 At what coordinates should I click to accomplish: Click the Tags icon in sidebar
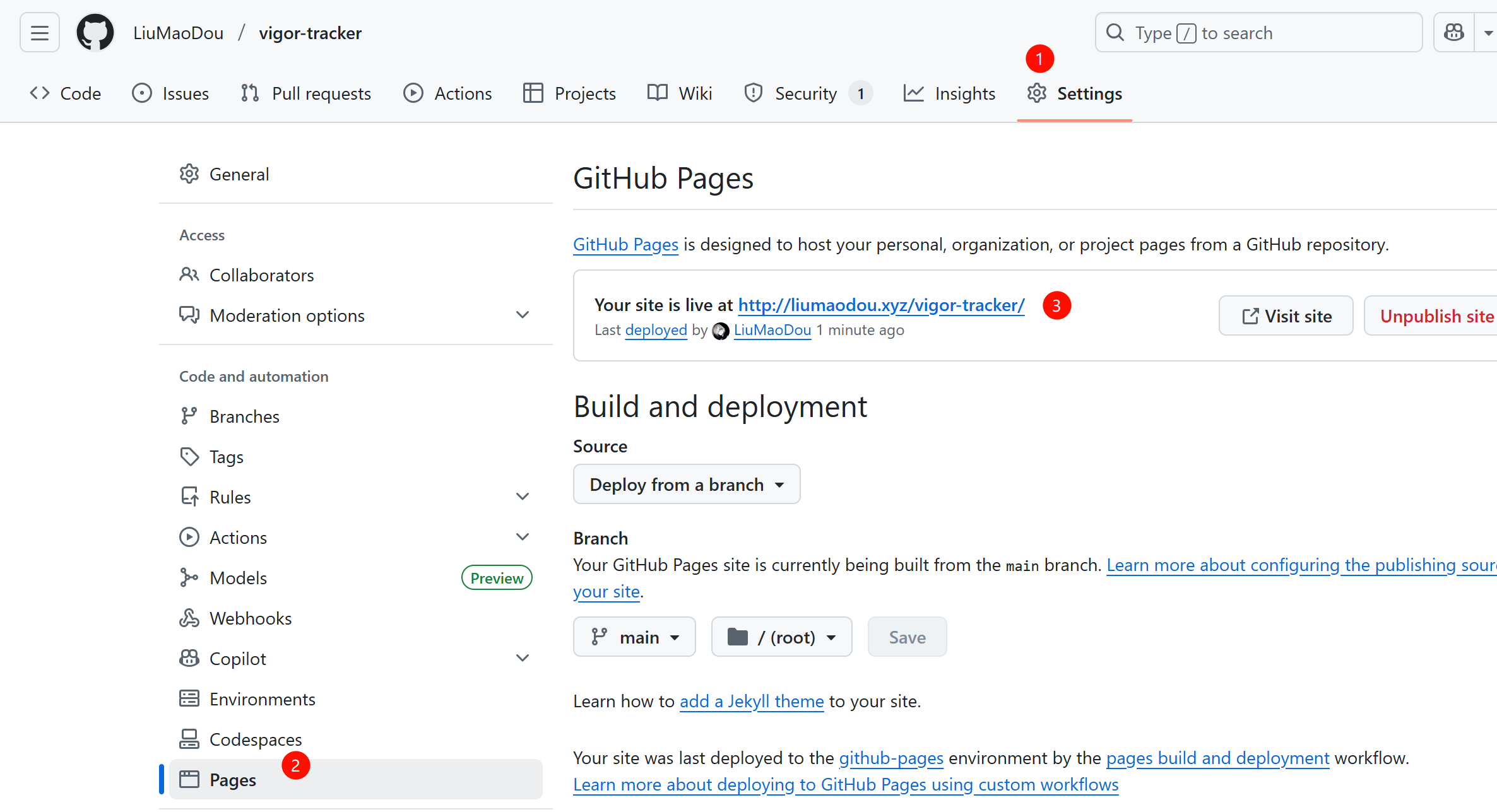coord(189,457)
